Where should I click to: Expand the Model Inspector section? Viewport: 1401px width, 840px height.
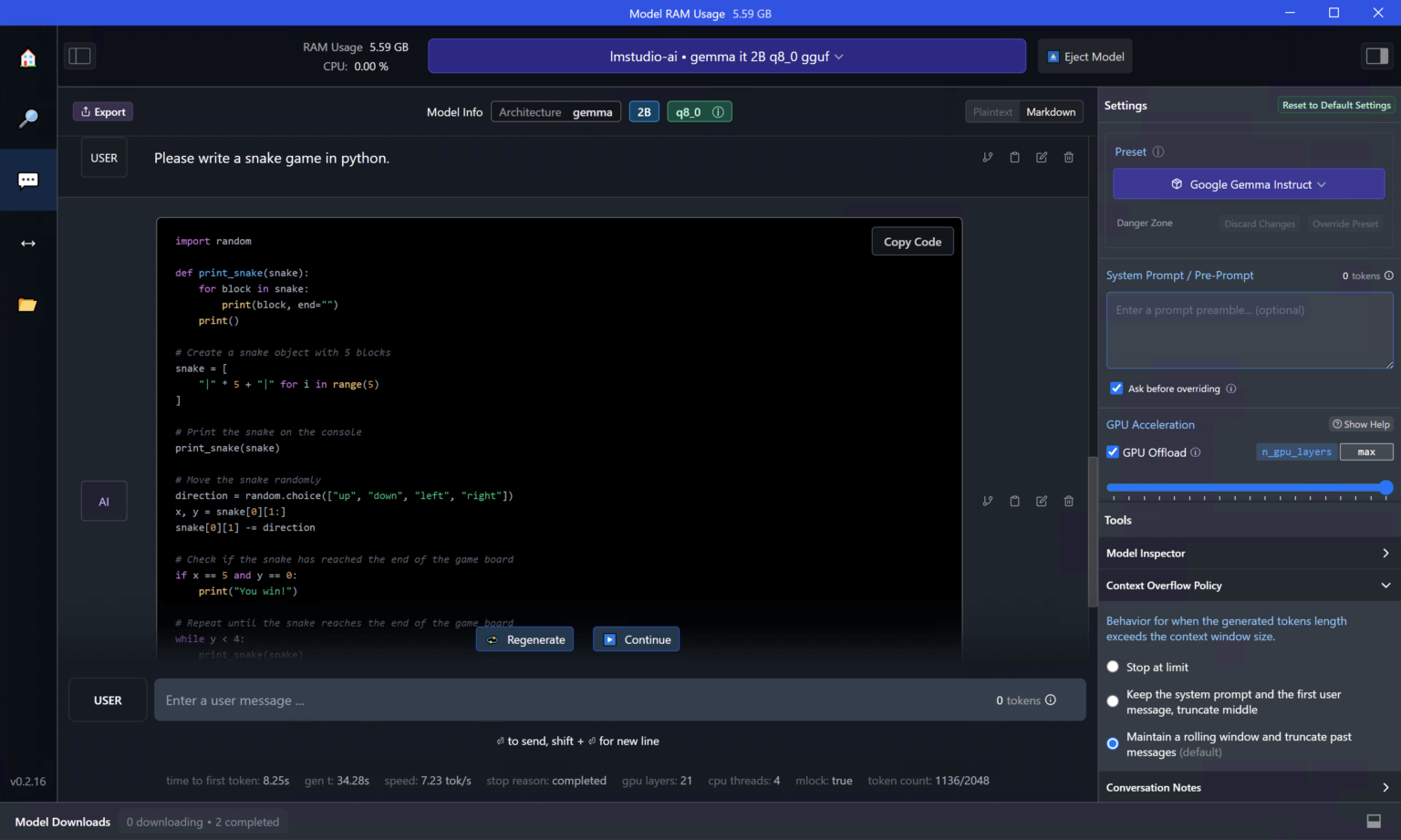1247,554
